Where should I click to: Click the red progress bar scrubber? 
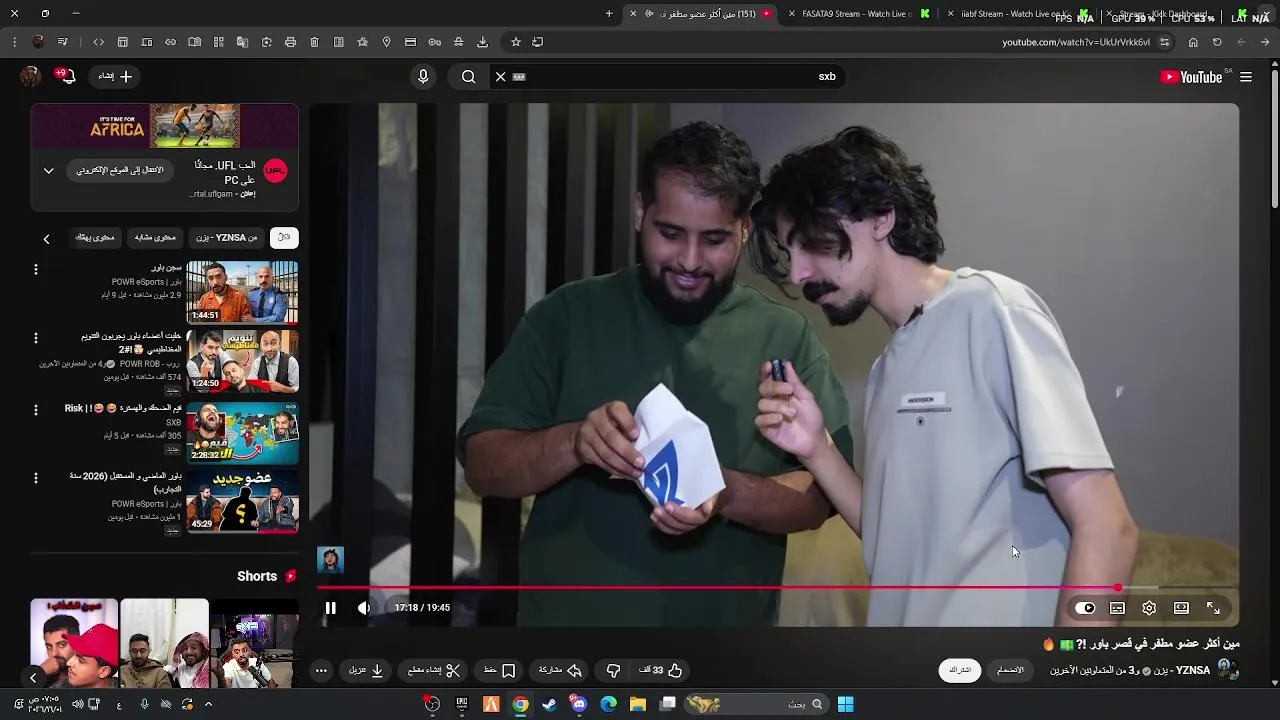[x=1117, y=588]
